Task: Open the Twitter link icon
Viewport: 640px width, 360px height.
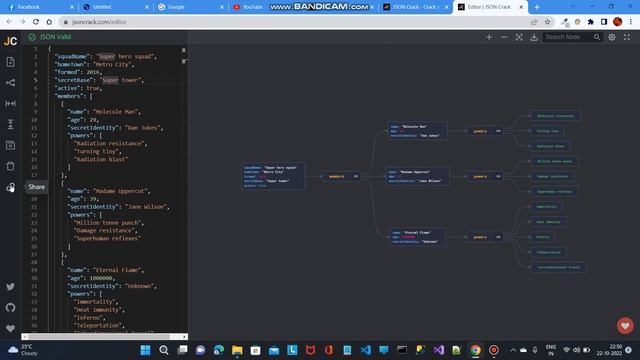Action: pyautogui.click(x=11, y=287)
